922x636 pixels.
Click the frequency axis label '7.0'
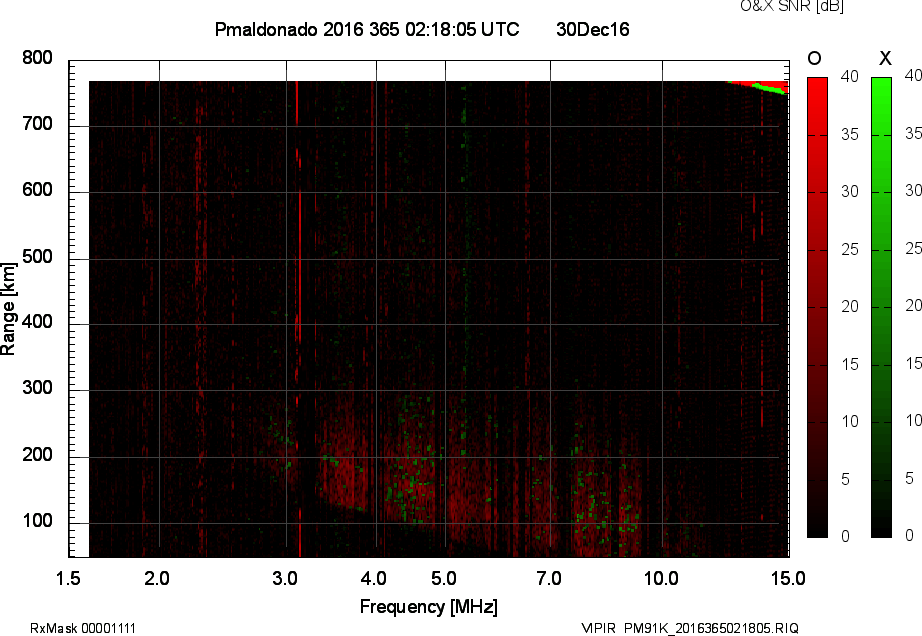point(549,578)
